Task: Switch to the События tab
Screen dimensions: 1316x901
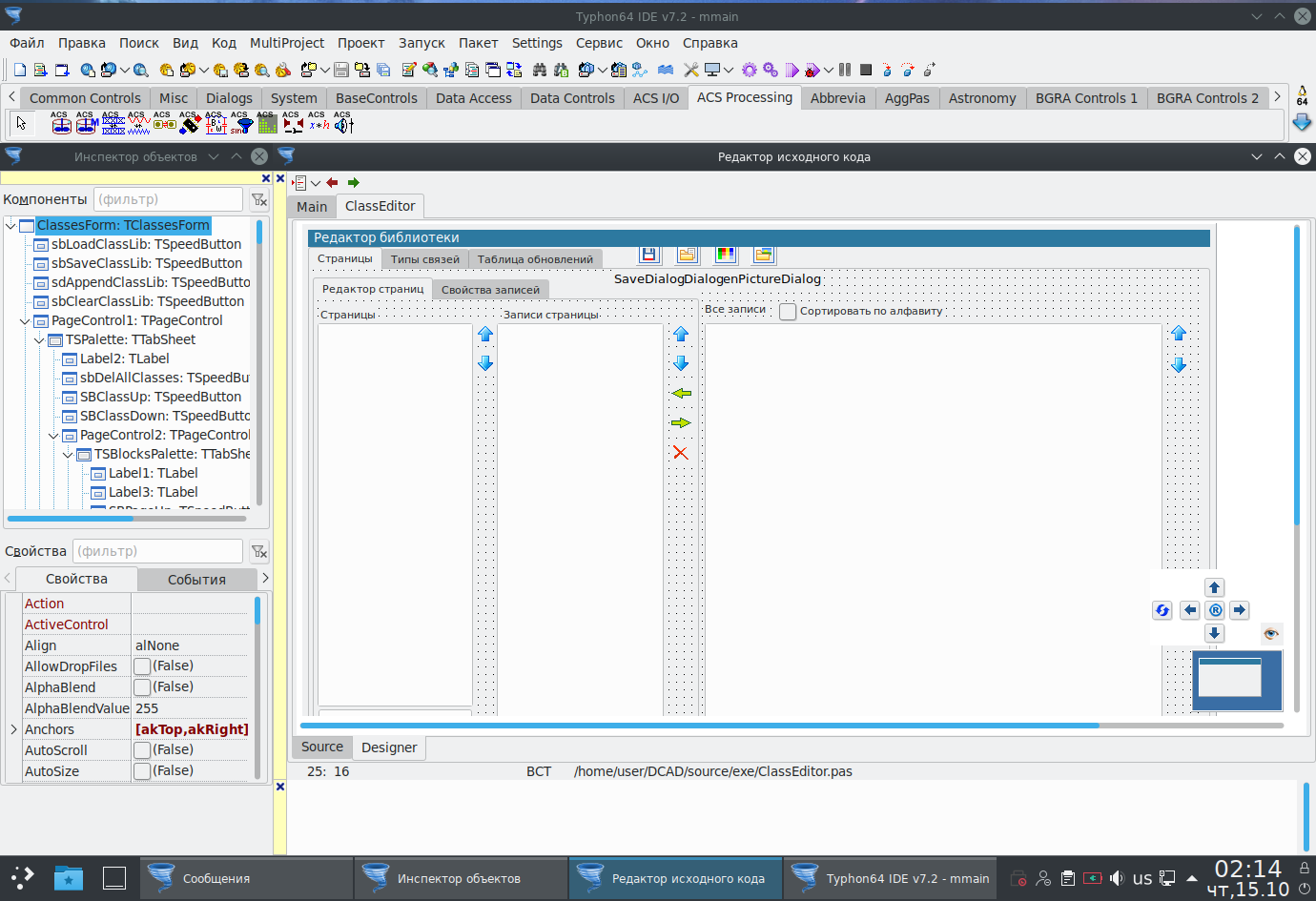Action: pyautogui.click(x=196, y=580)
